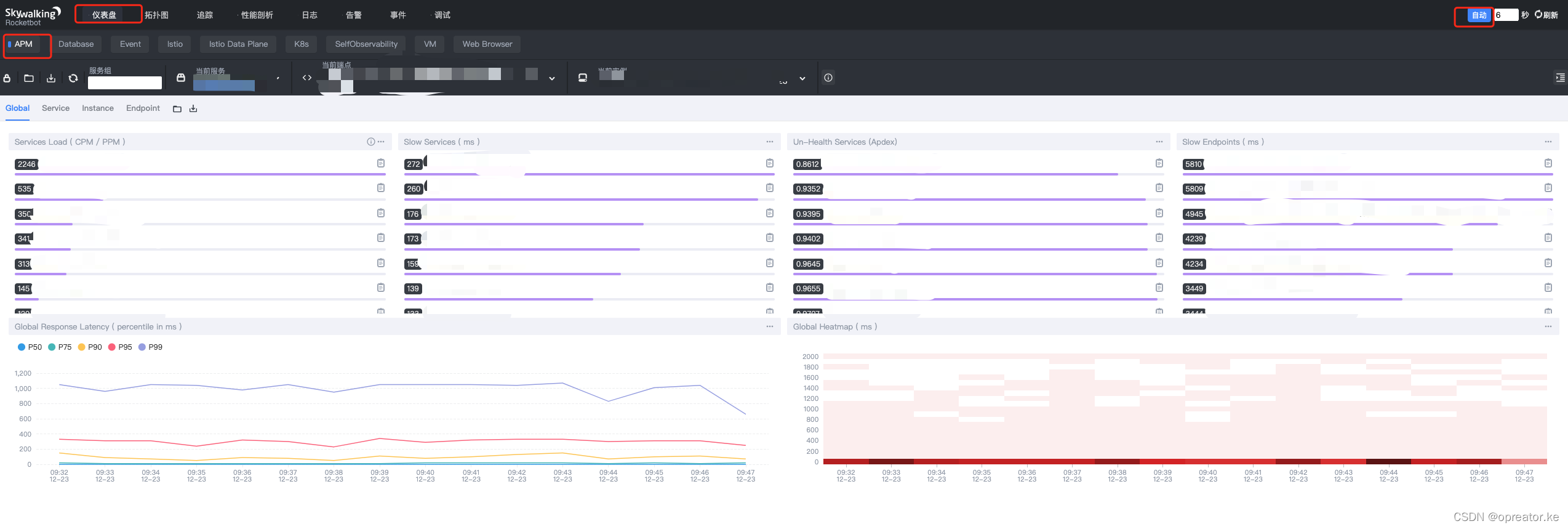Open the 追踪 trace menu
Viewport: 1568px width, 529px height.
click(x=204, y=15)
